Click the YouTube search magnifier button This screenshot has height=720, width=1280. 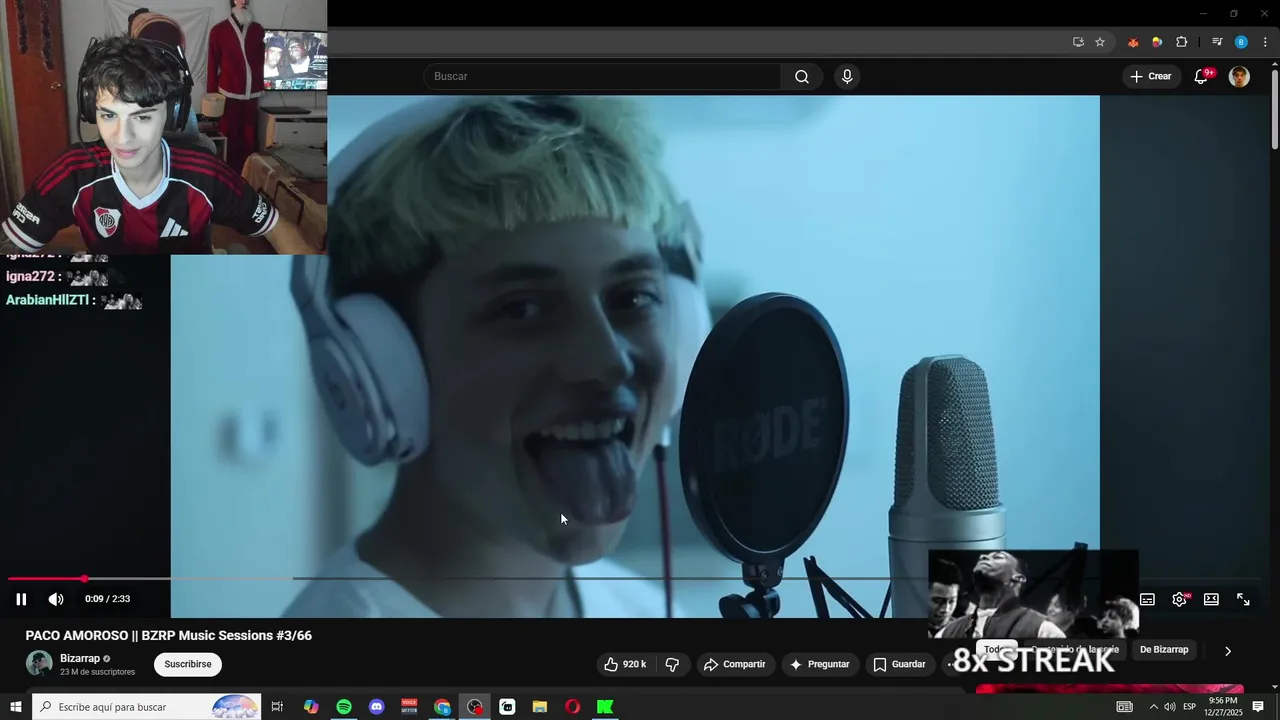tap(802, 77)
